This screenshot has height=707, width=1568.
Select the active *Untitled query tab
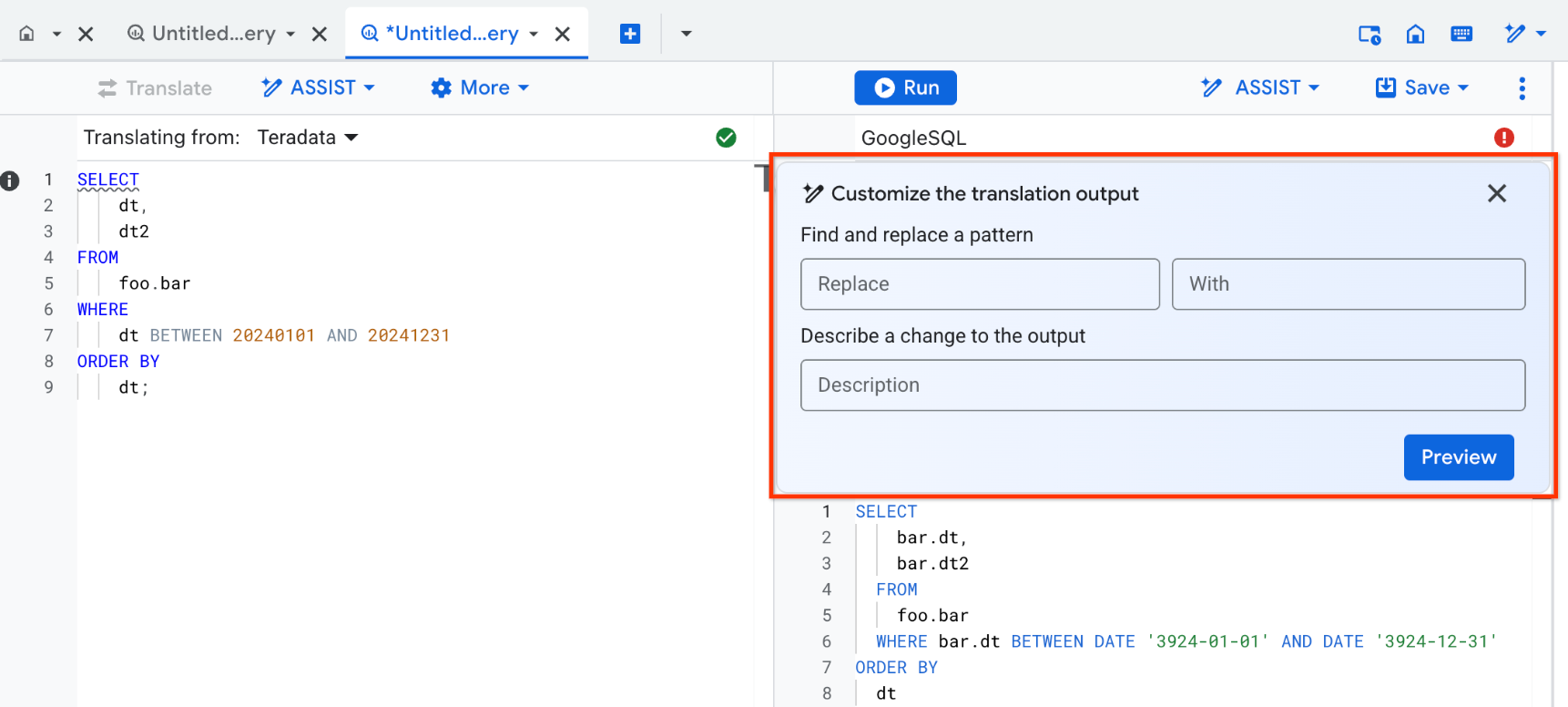[x=451, y=34]
